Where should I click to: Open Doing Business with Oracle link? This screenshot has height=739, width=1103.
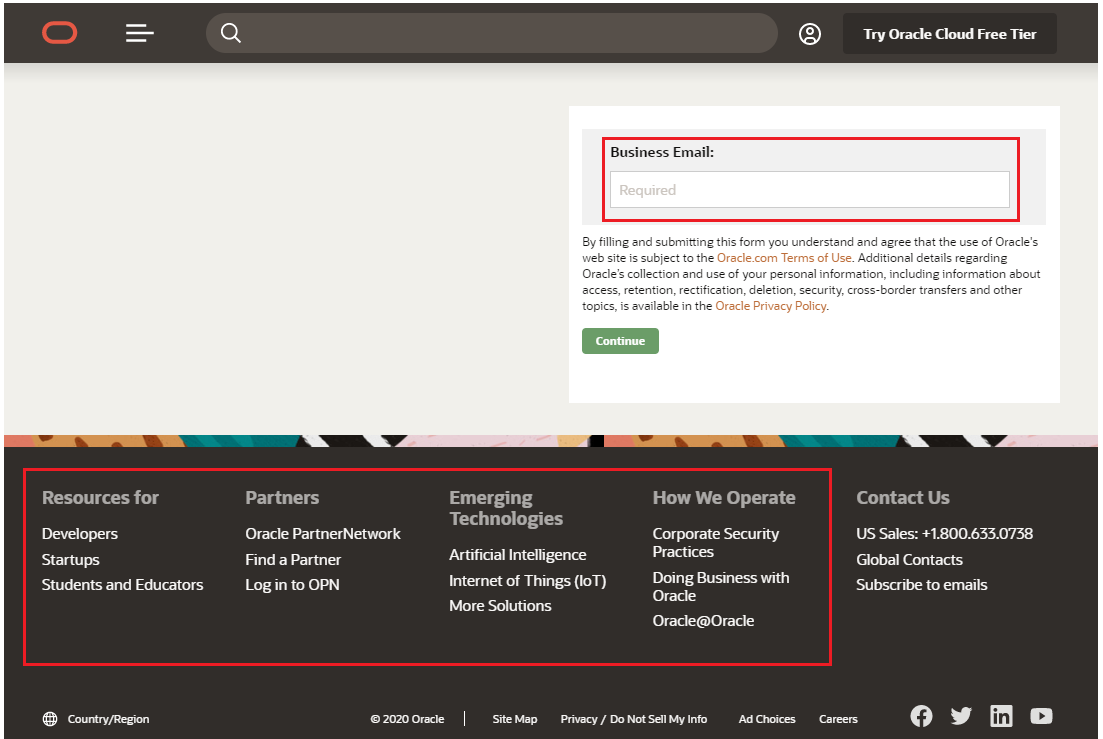721,586
